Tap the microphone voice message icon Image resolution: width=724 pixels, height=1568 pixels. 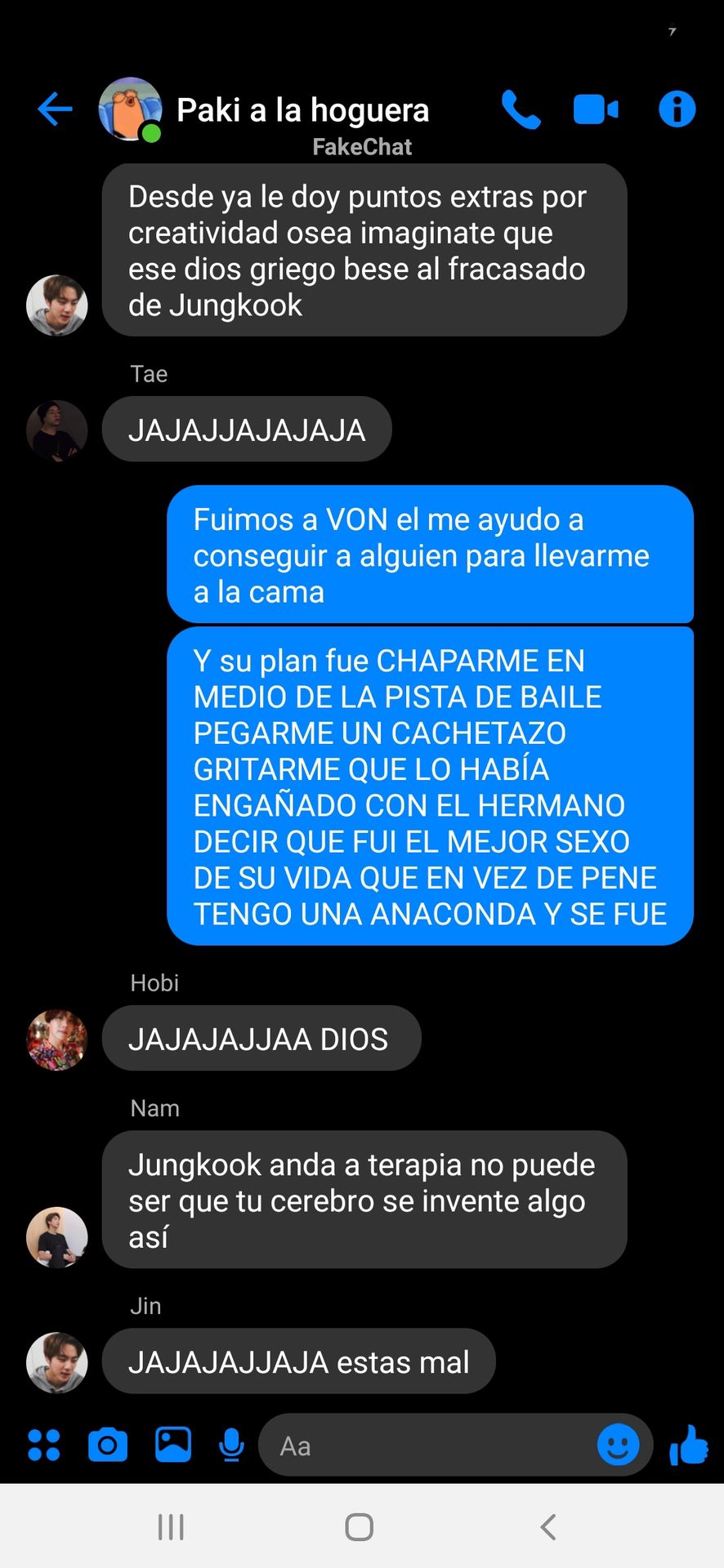(232, 1445)
